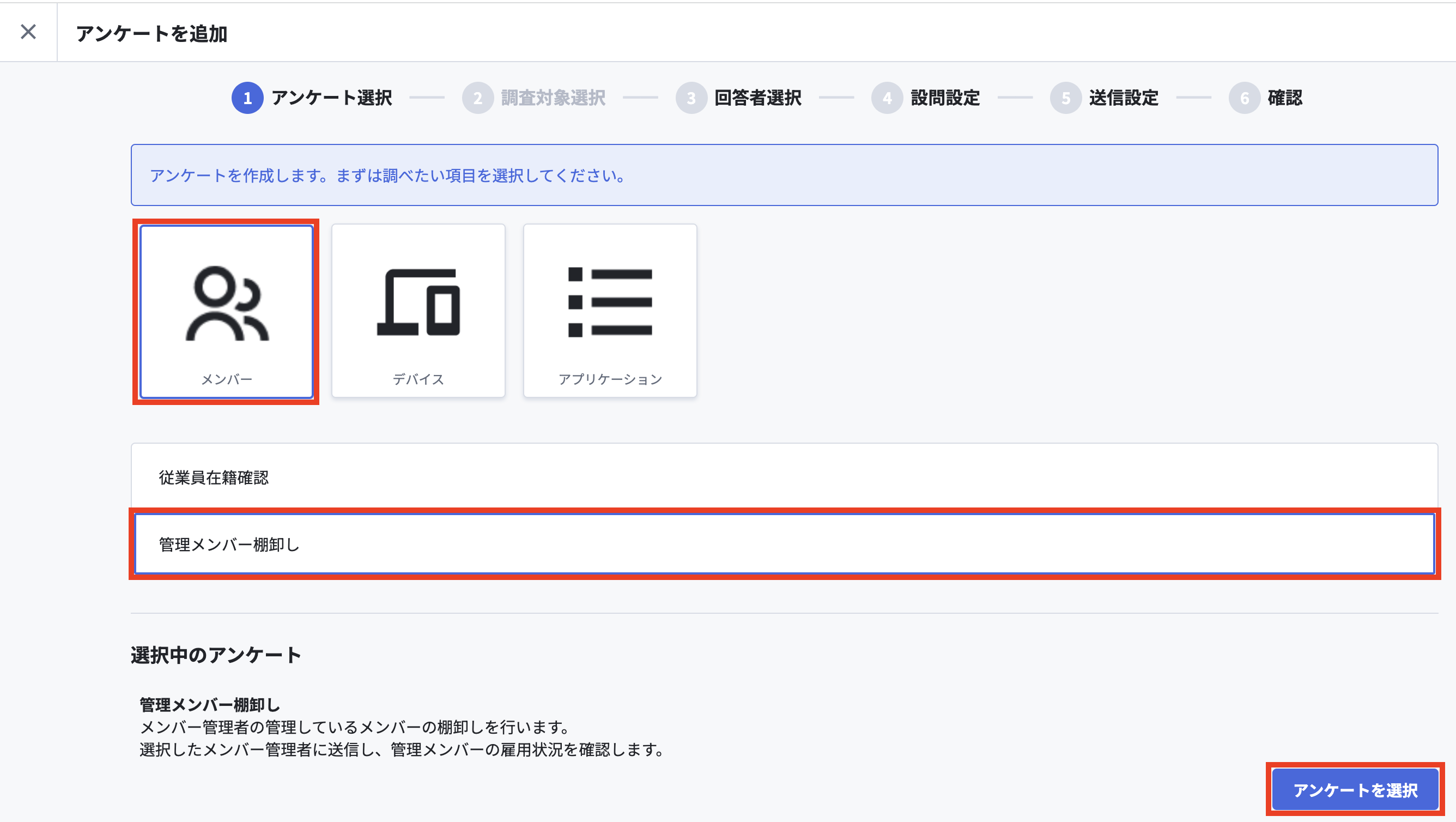Screen dimensions: 1456x822
Task: Click the blue instruction banner text
Action: click(387, 176)
